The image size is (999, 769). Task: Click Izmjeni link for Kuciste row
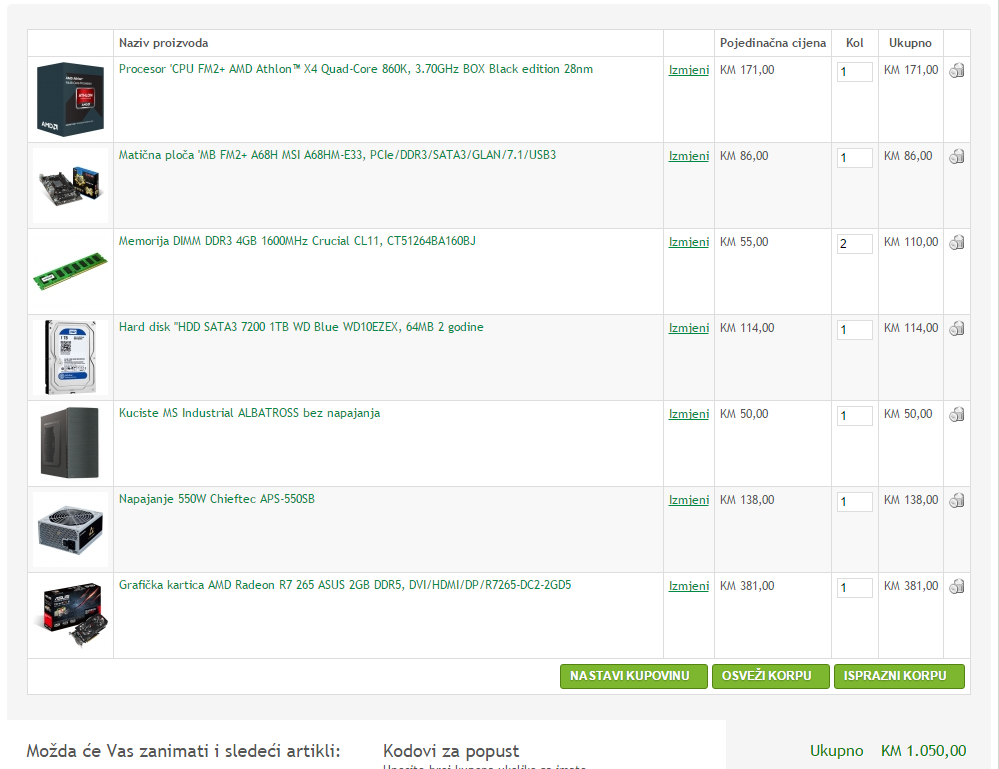(x=689, y=414)
